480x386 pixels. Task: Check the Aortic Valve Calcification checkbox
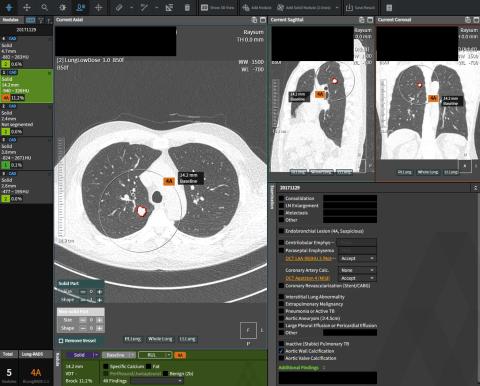(x=281, y=358)
